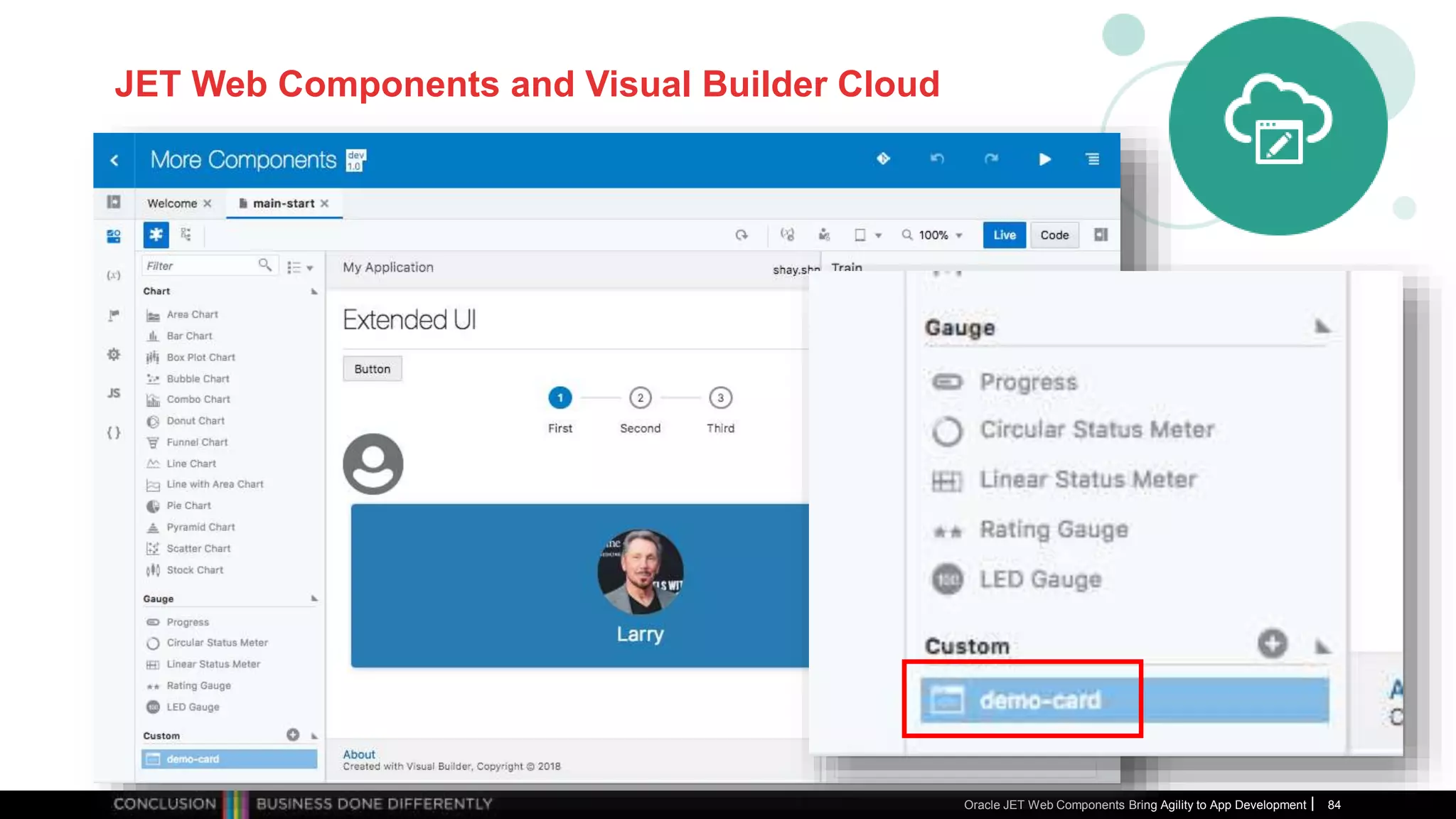The height and width of the screenshot is (819, 1456).
Task: Reload the page designer canvas
Action: coord(742,235)
